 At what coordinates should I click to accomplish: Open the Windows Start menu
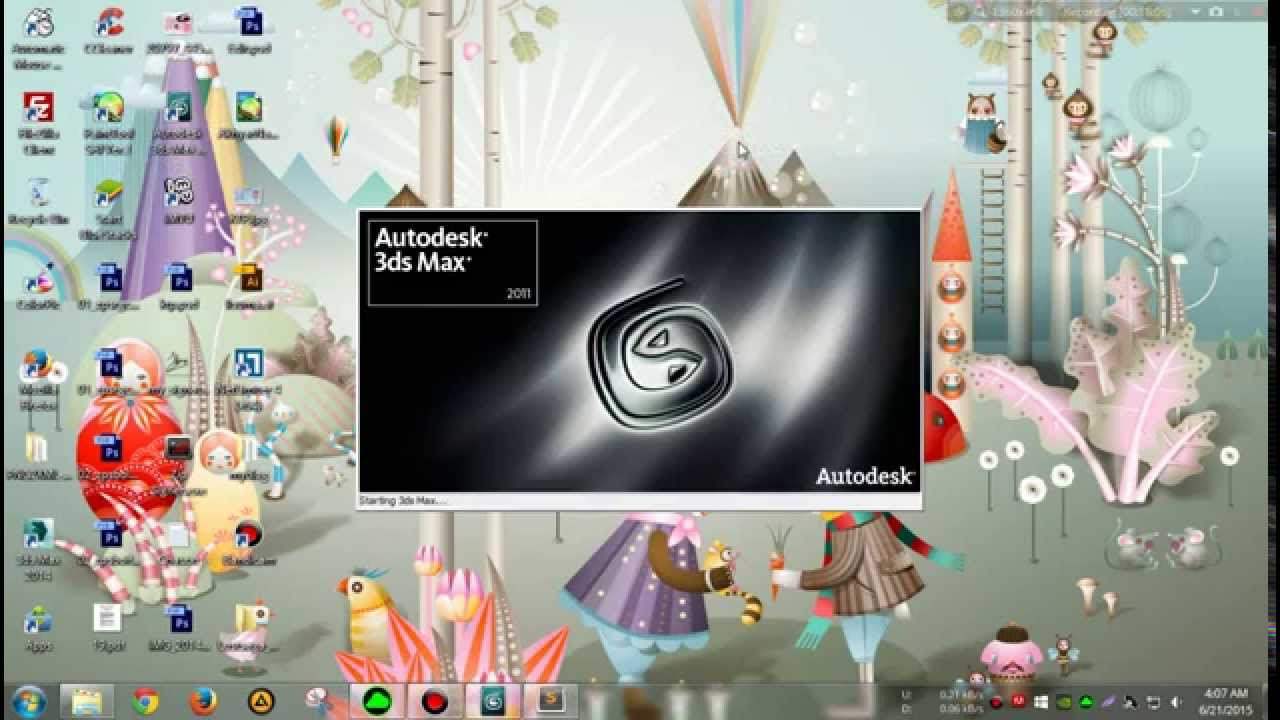(x=29, y=700)
